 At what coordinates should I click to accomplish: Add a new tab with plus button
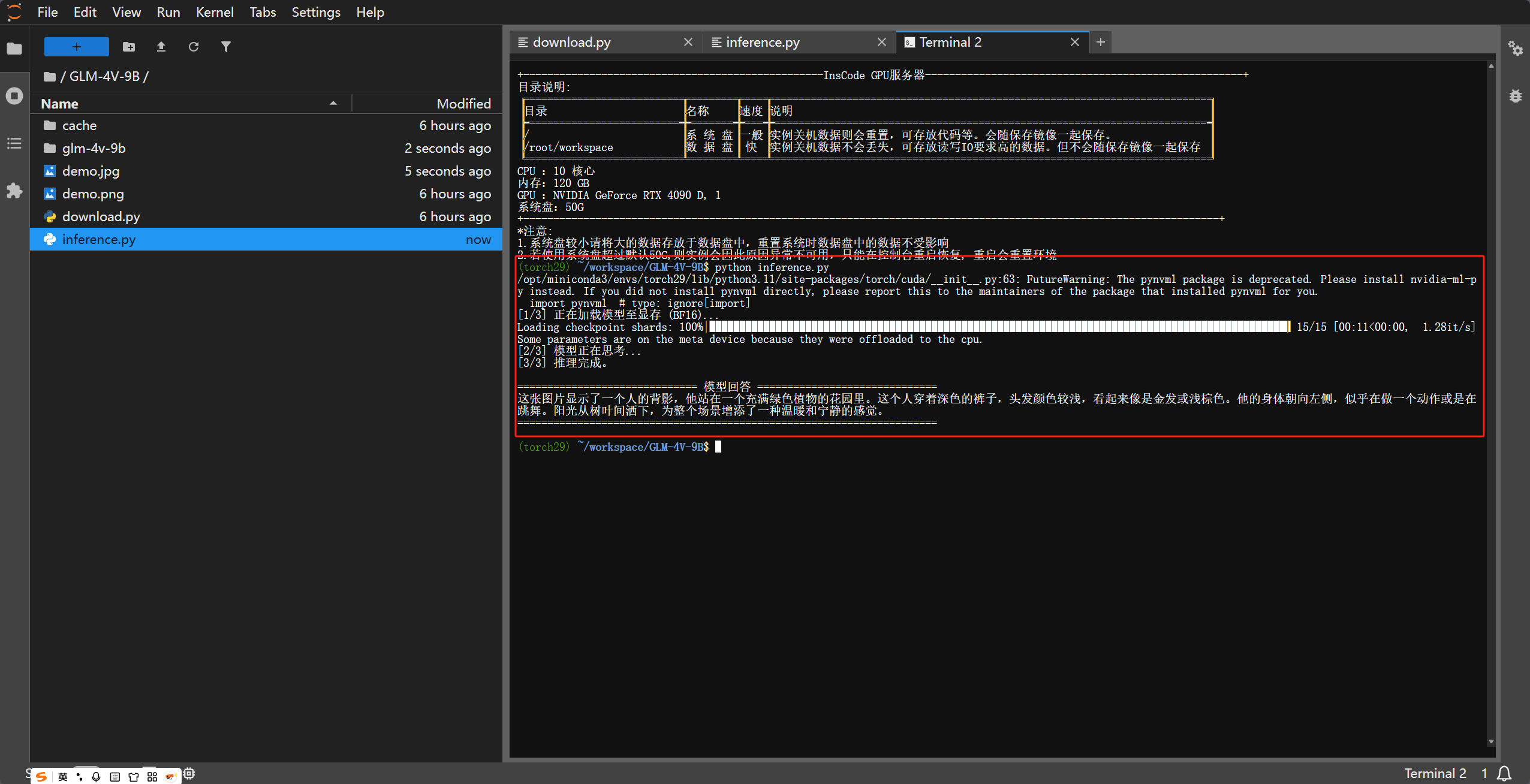[x=1101, y=42]
